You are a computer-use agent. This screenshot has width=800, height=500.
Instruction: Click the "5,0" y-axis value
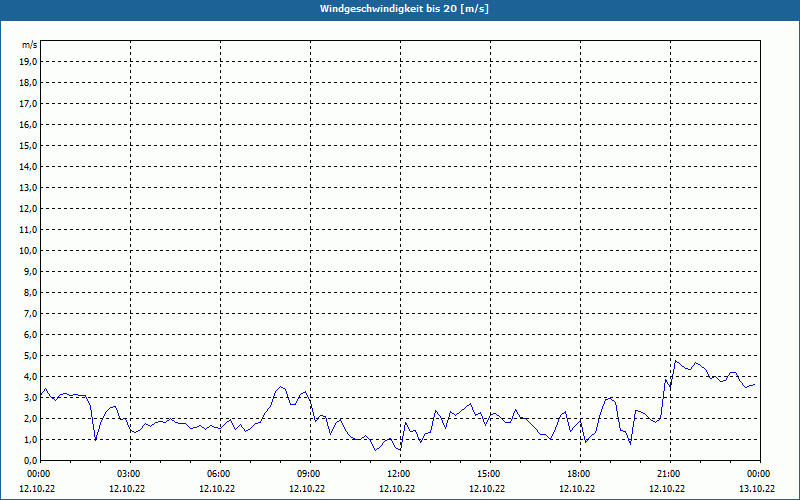pyautogui.click(x=30, y=355)
